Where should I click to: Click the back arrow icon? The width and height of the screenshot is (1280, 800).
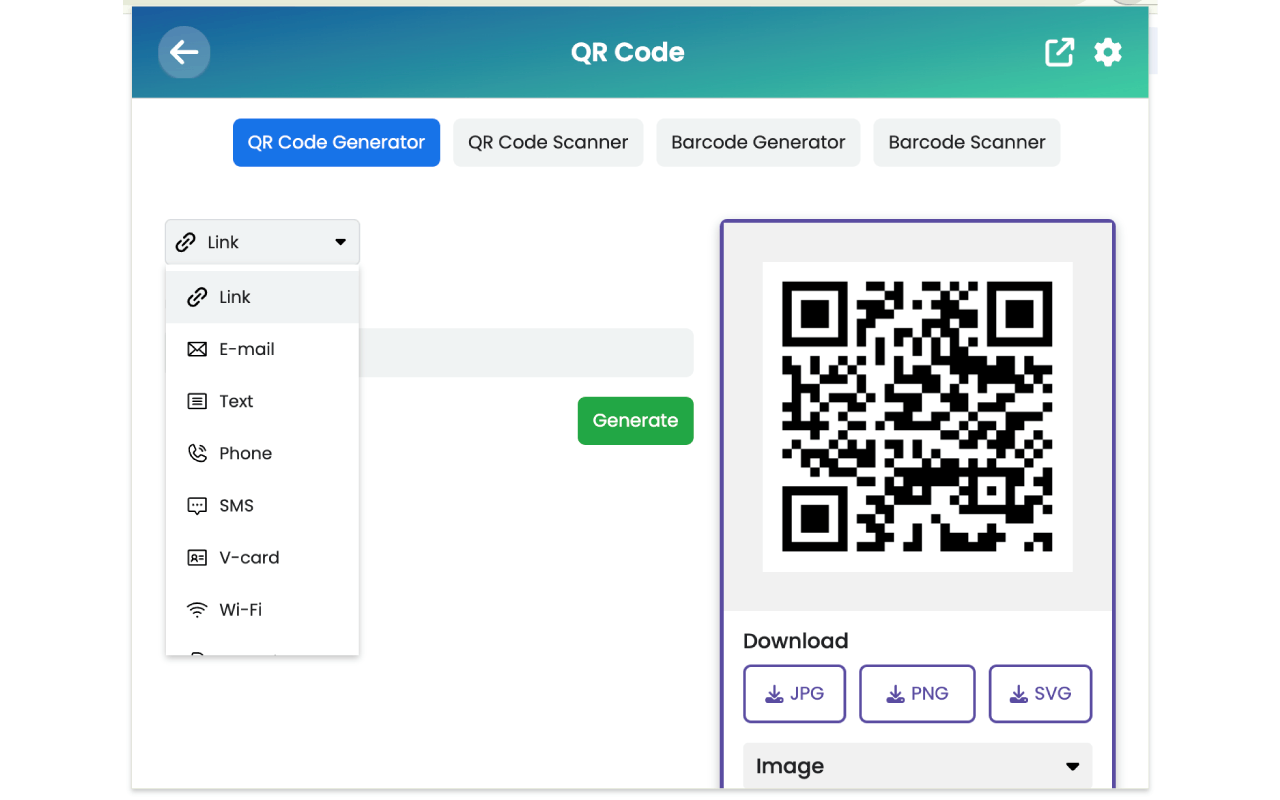coord(184,52)
